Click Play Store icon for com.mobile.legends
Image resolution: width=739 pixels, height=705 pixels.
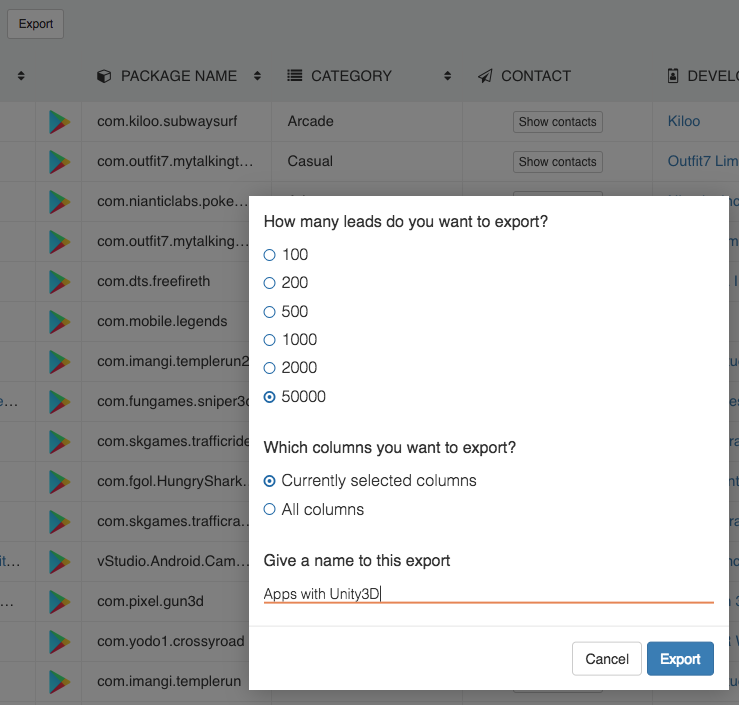[x=59, y=322]
